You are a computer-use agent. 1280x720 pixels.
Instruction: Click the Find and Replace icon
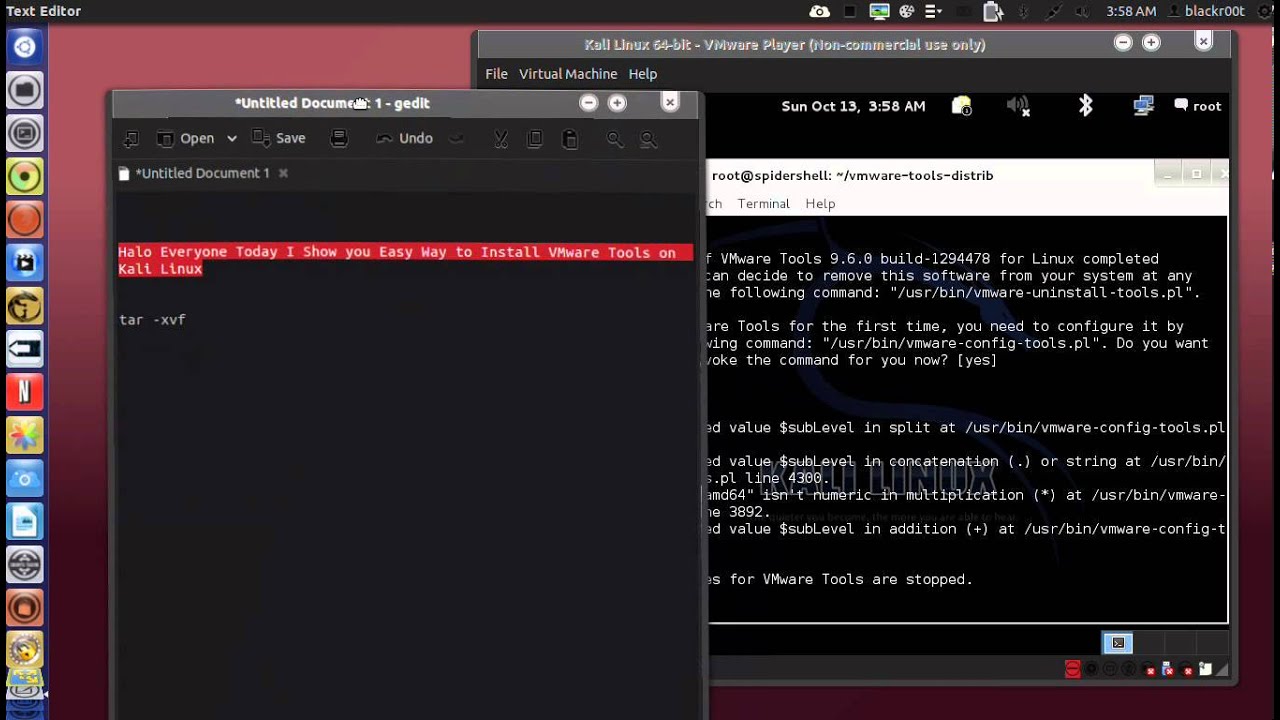click(x=648, y=139)
